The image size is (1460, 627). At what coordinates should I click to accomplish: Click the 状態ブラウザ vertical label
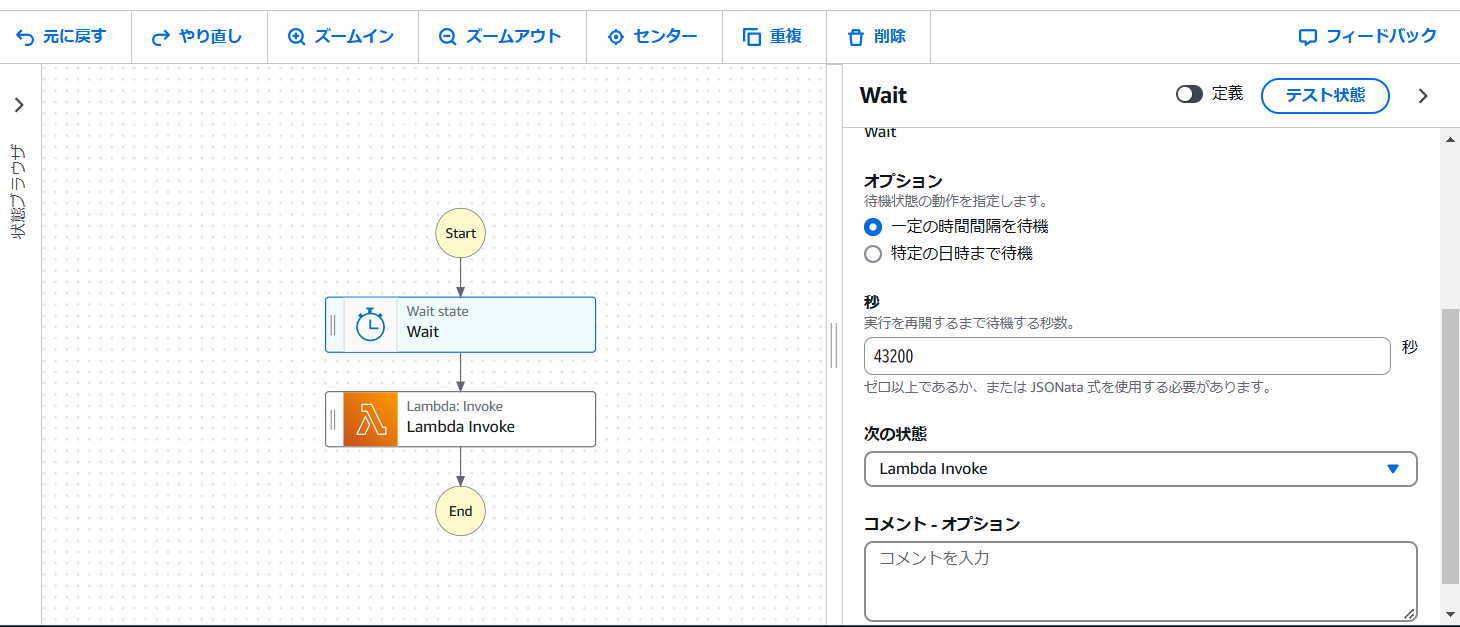click(x=19, y=192)
